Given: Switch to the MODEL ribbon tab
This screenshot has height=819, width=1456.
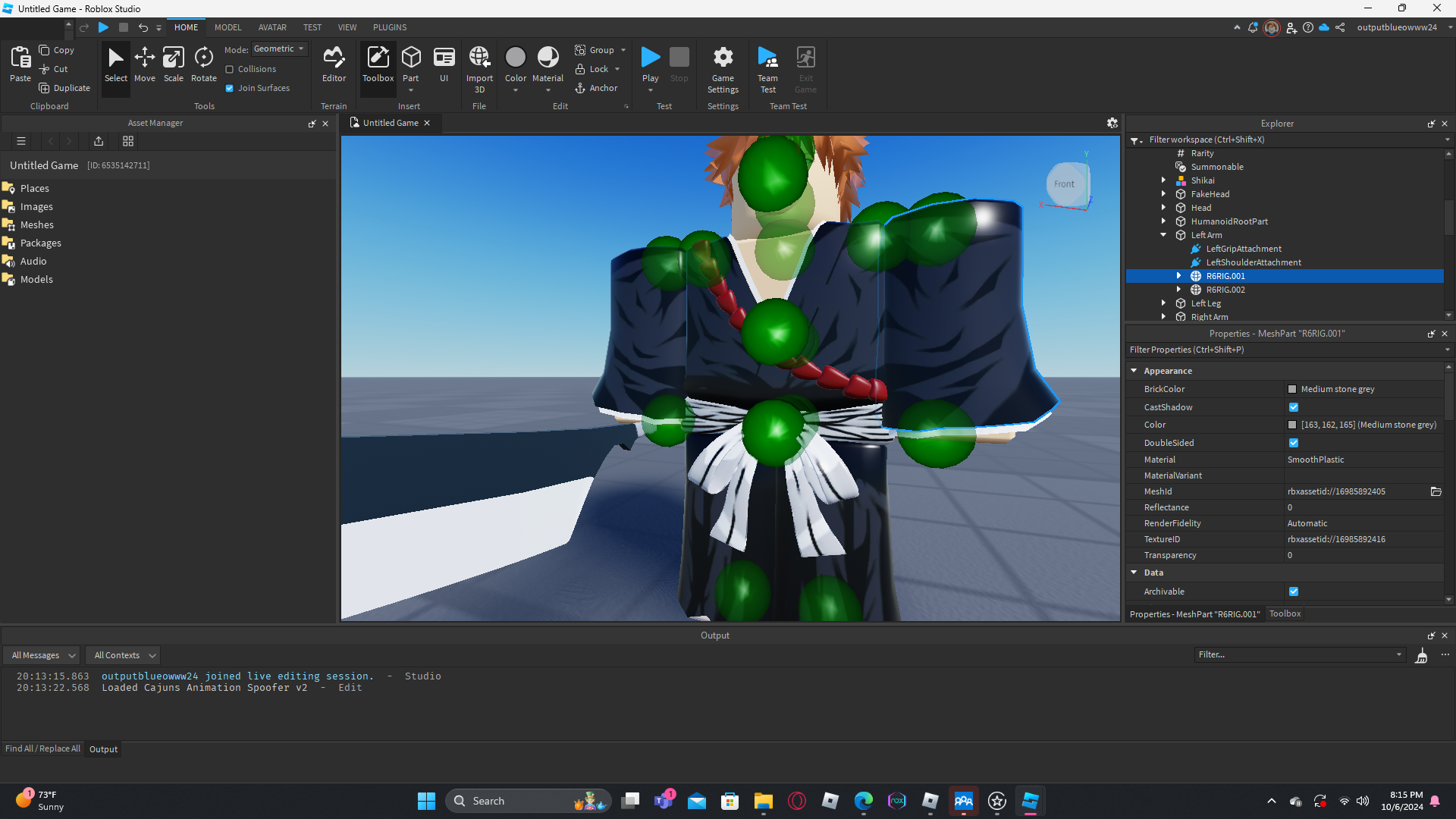Looking at the screenshot, I should pyautogui.click(x=227, y=27).
